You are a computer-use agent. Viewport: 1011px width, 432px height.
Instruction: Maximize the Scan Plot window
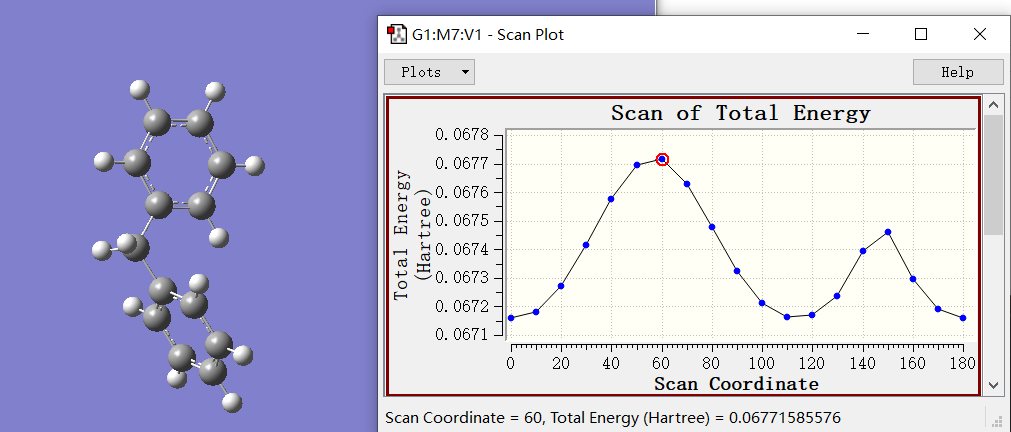click(x=921, y=34)
